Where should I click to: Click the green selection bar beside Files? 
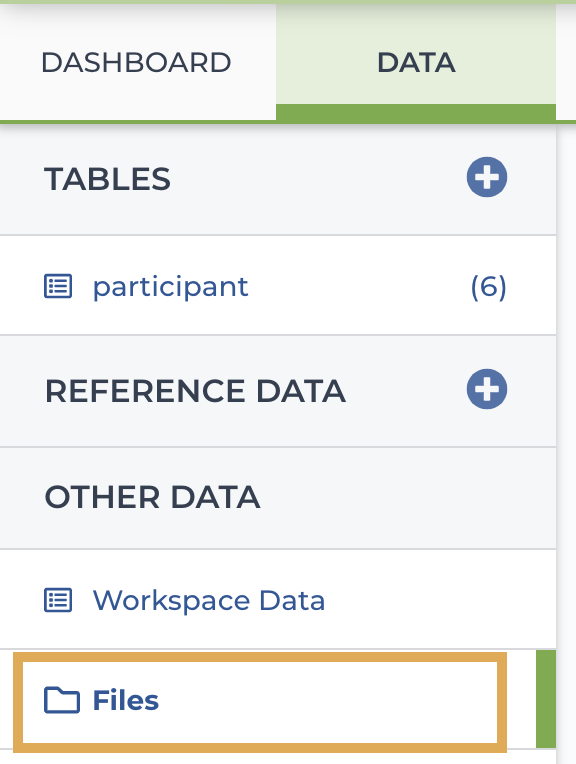pyautogui.click(x=546, y=699)
